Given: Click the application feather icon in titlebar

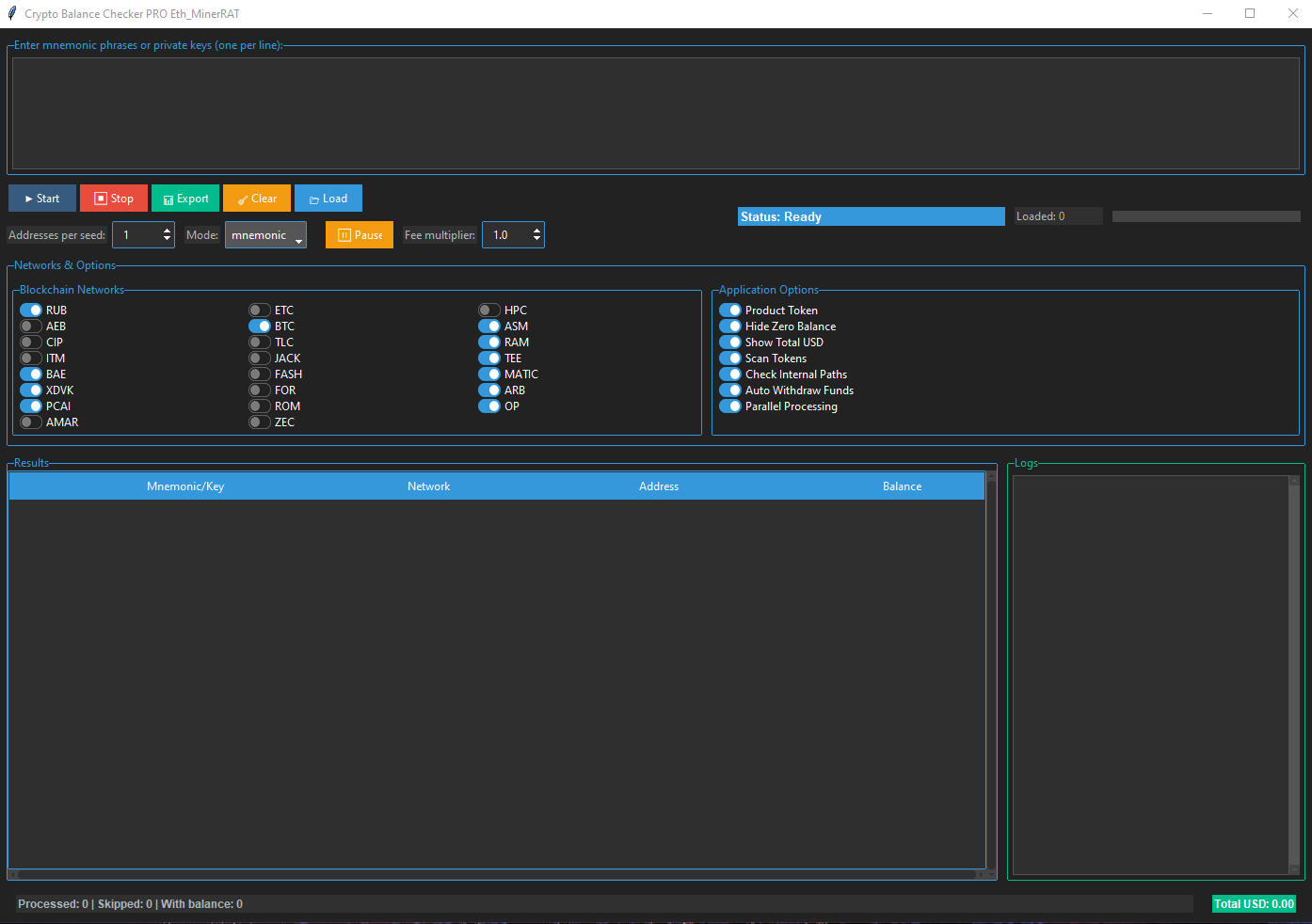Looking at the screenshot, I should point(11,13).
